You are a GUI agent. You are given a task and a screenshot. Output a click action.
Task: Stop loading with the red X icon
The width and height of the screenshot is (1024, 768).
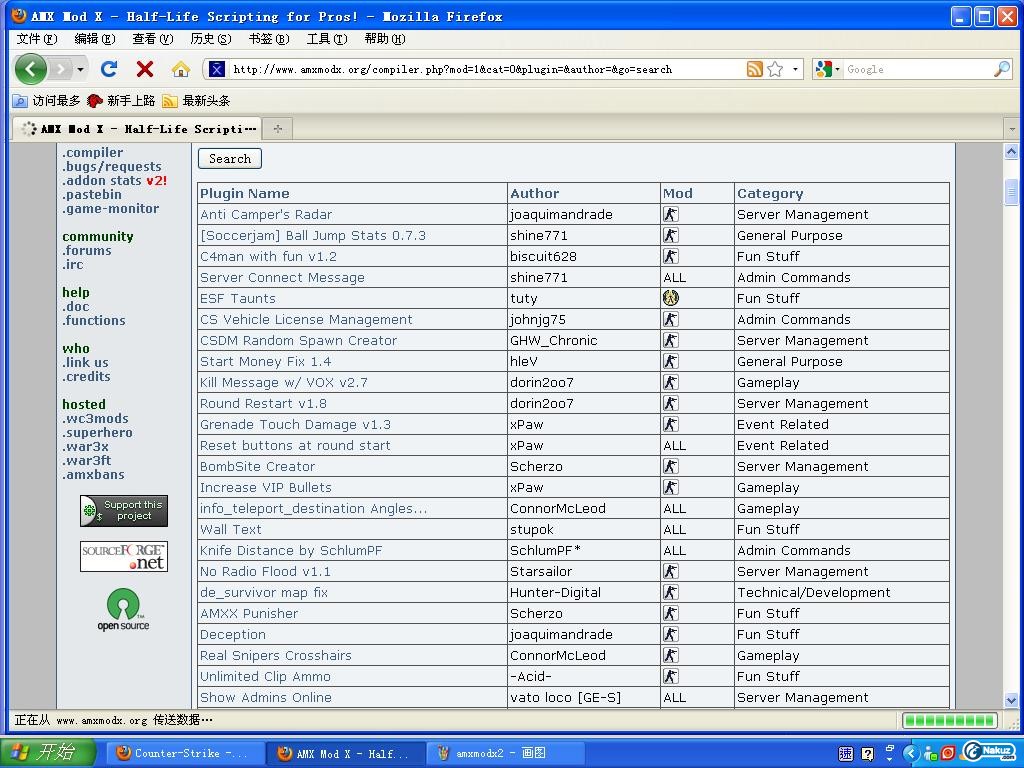(145, 69)
